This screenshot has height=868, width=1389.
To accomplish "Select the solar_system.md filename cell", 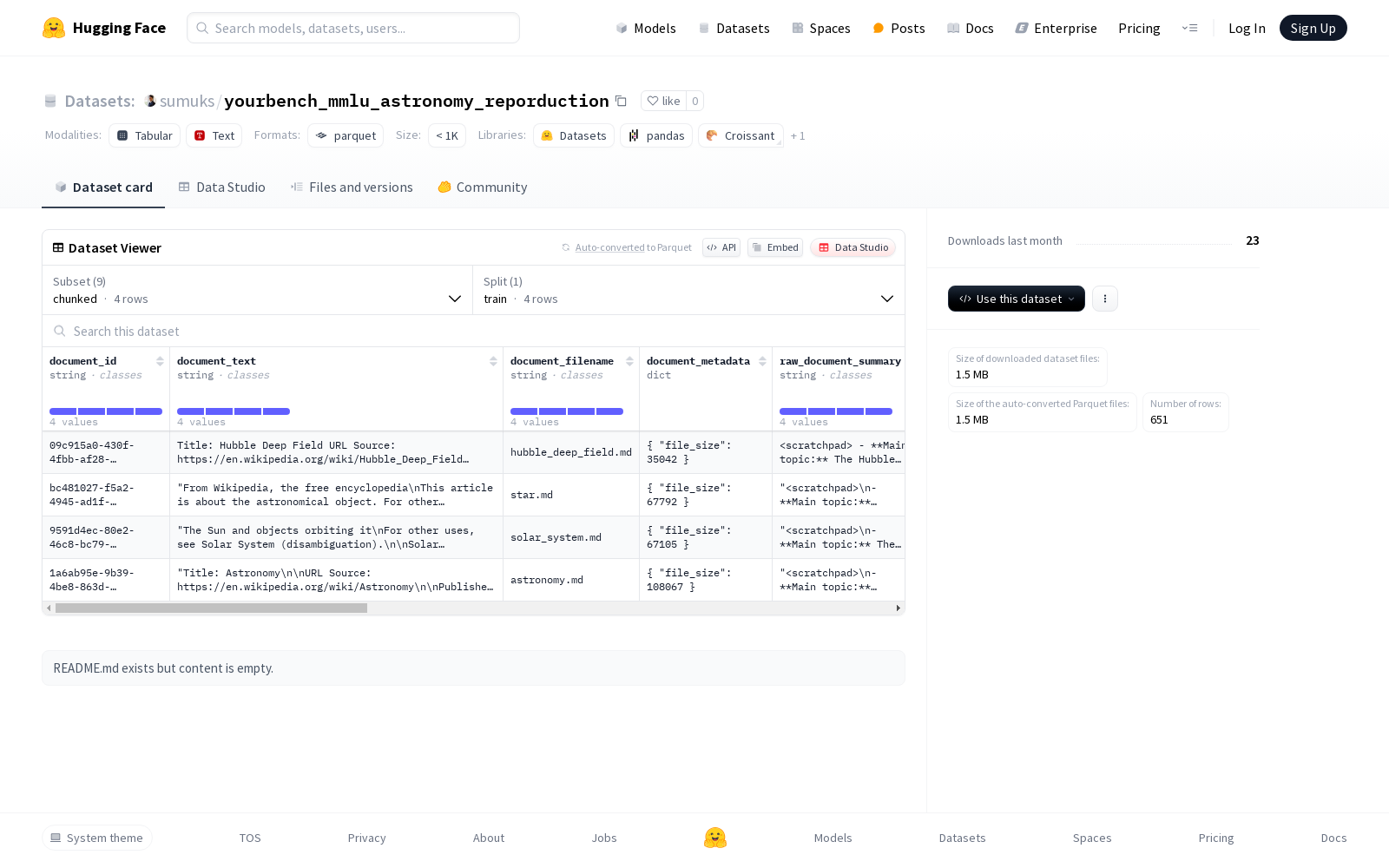I will point(571,537).
